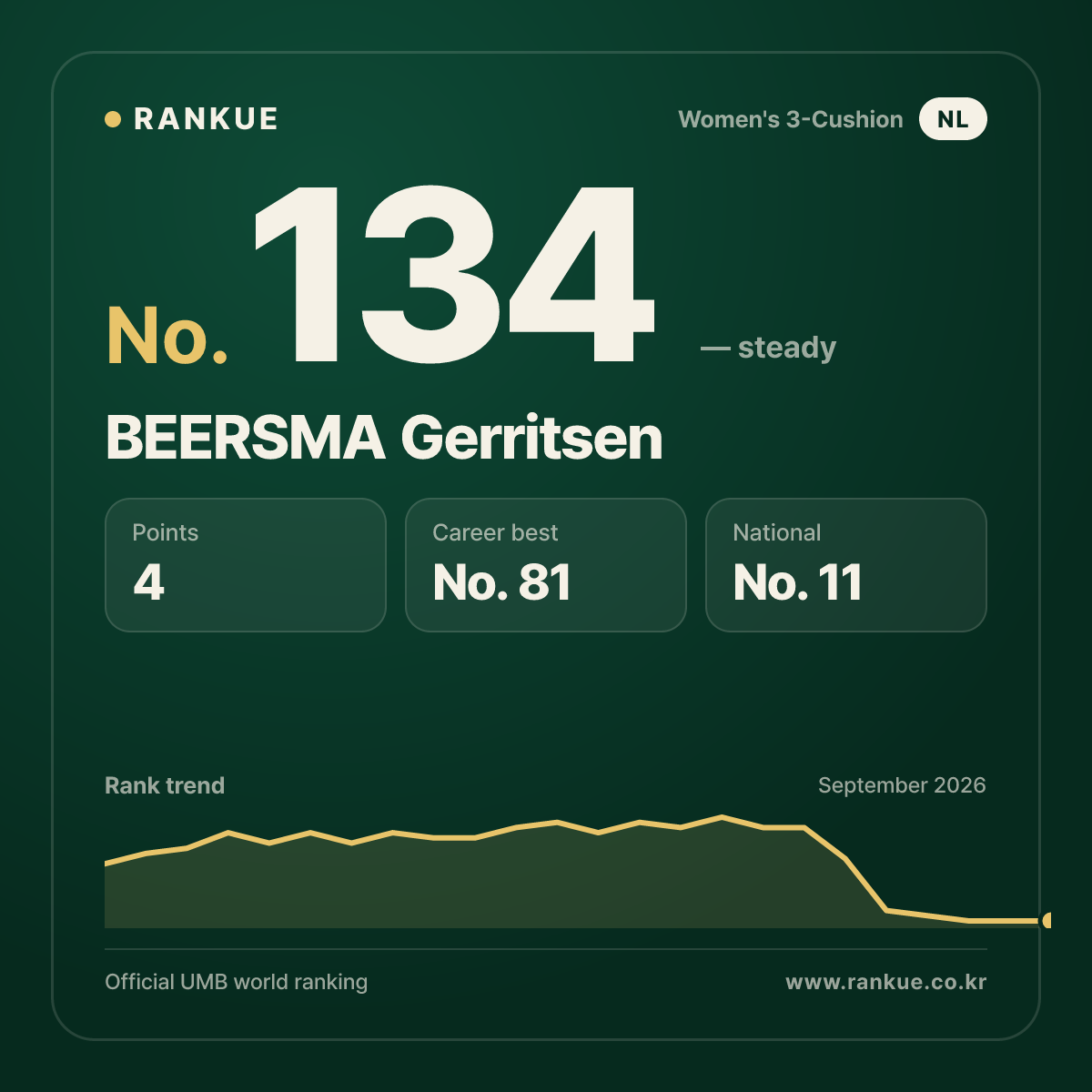Open the Points card
Viewport: 1092px width, 1092px height.
coord(246,565)
